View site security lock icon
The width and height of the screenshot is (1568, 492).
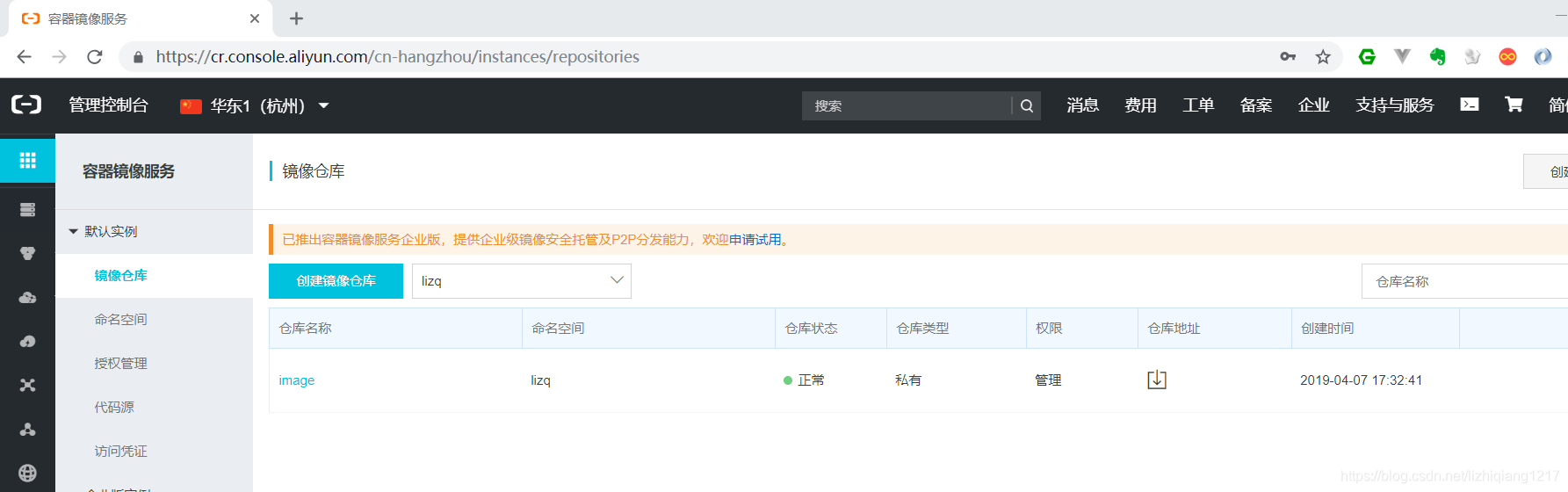pyautogui.click(x=138, y=57)
